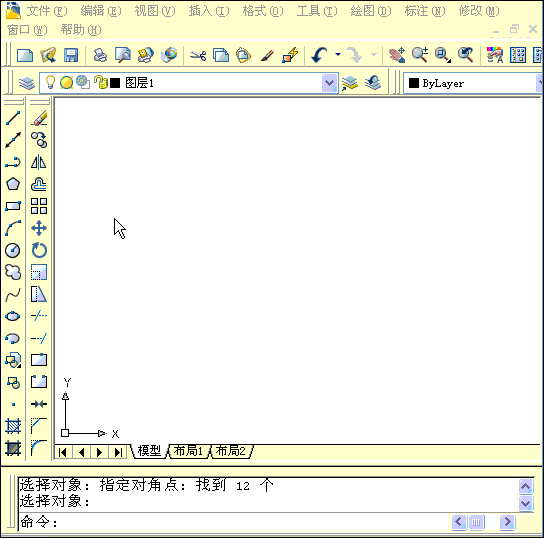The width and height of the screenshot is (544, 538).
Task: Open the redo history dropdown arrow
Action: click(x=374, y=54)
